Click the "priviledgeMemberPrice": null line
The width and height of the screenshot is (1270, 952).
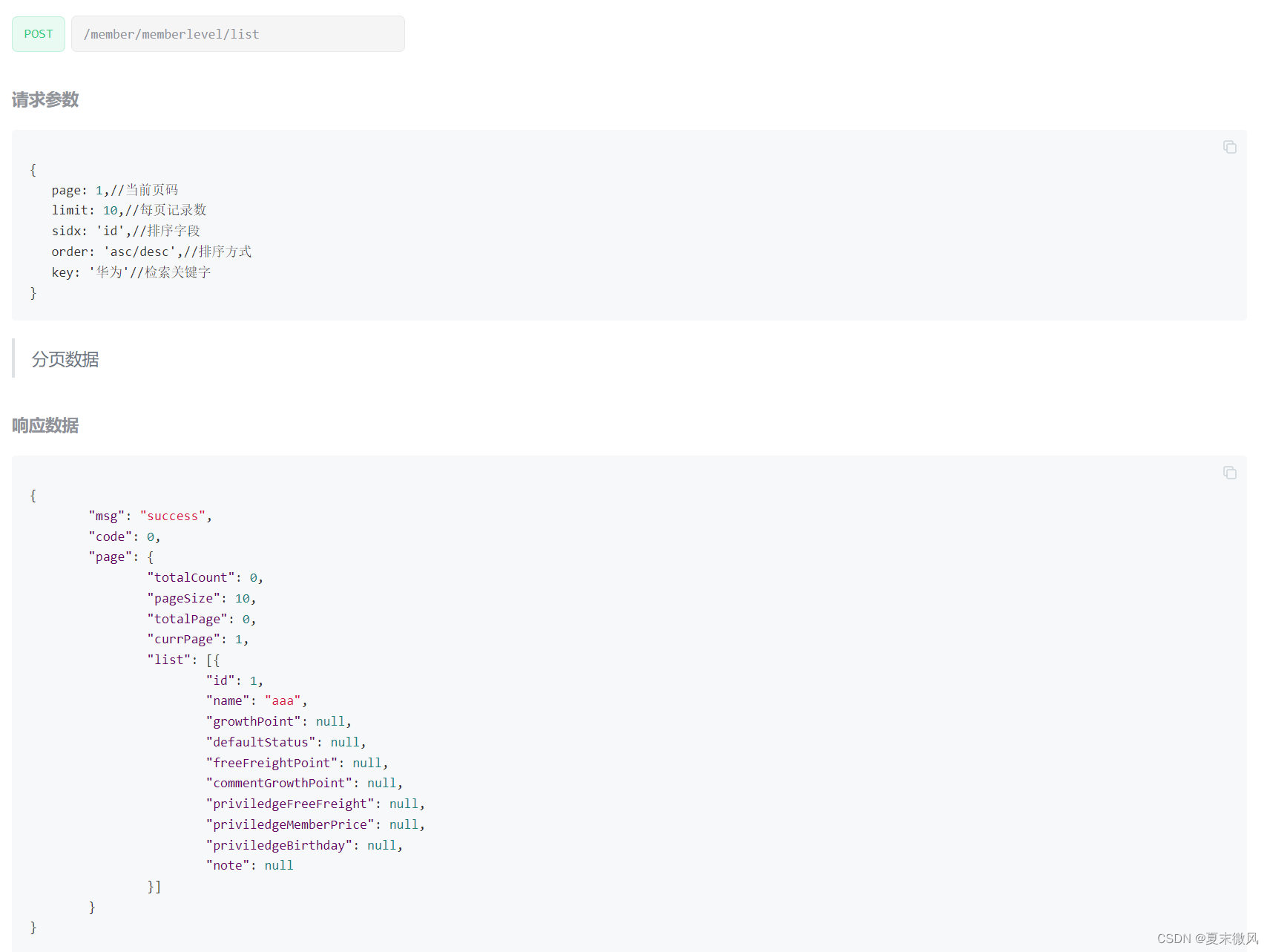(x=315, y=824)
